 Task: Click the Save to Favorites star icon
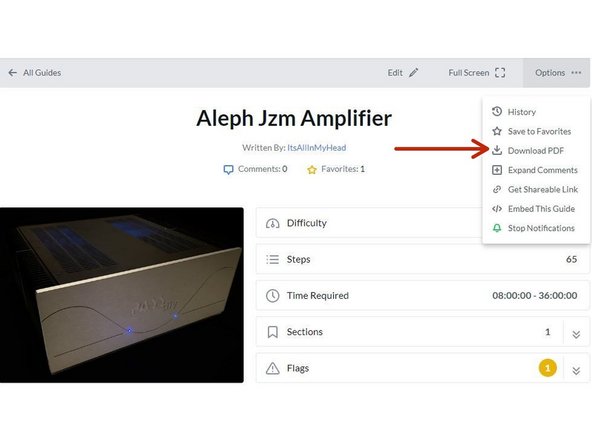click(497, 131)
